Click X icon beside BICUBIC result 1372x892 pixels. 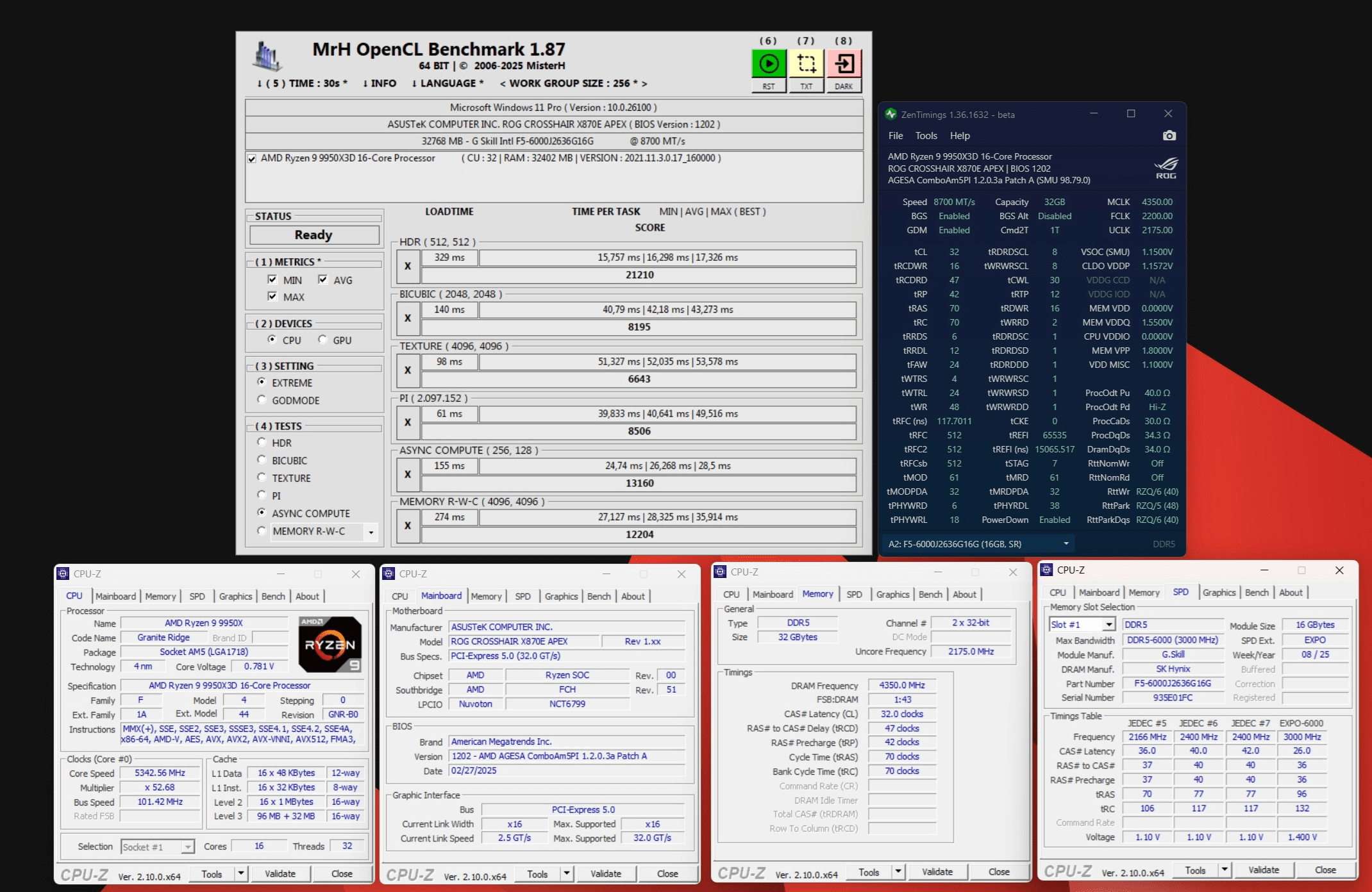click(x=408, y=318)
